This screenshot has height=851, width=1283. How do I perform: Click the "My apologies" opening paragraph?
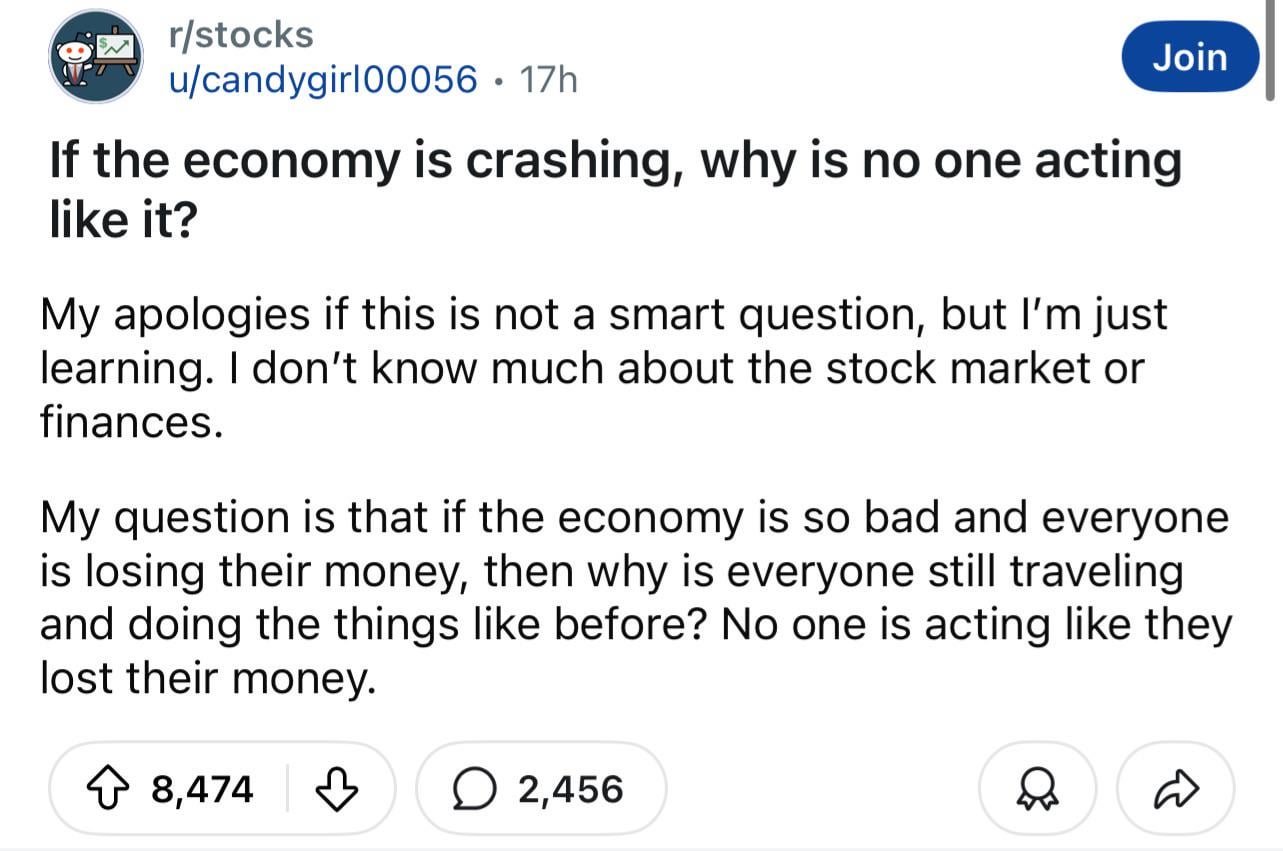click(603, 369)
